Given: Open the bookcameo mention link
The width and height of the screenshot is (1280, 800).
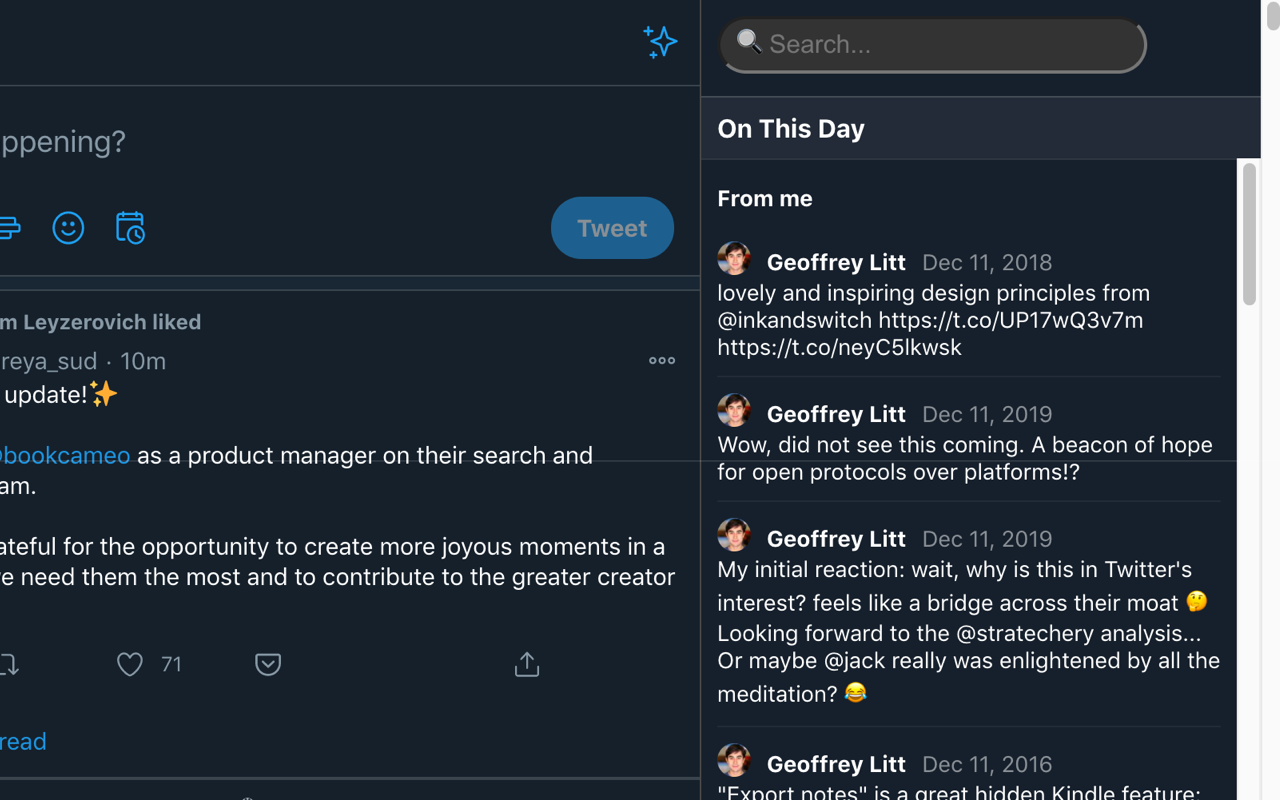Looking at the screenshot, I should pos(66,455).
